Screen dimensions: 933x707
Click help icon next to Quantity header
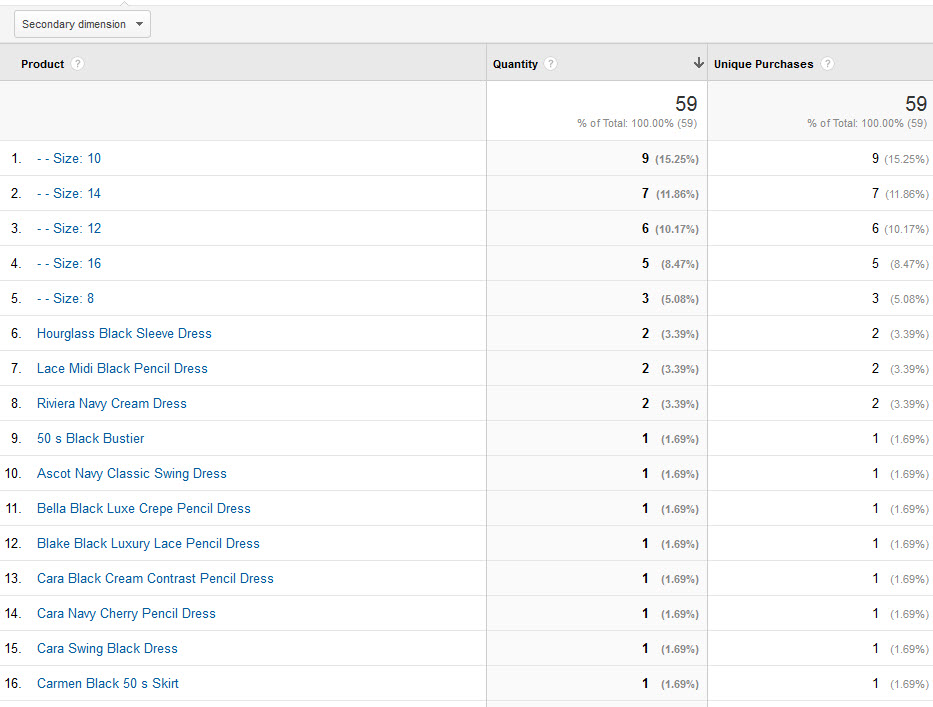coord(551,64)
